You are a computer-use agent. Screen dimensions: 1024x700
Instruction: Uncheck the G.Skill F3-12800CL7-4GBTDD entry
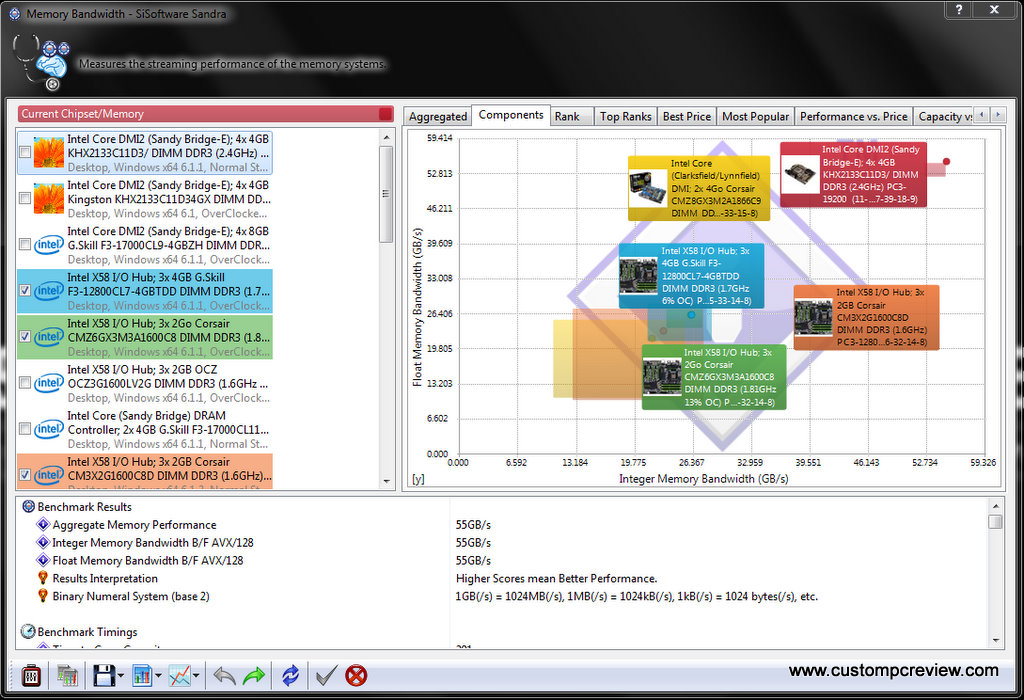coord(25,291)
